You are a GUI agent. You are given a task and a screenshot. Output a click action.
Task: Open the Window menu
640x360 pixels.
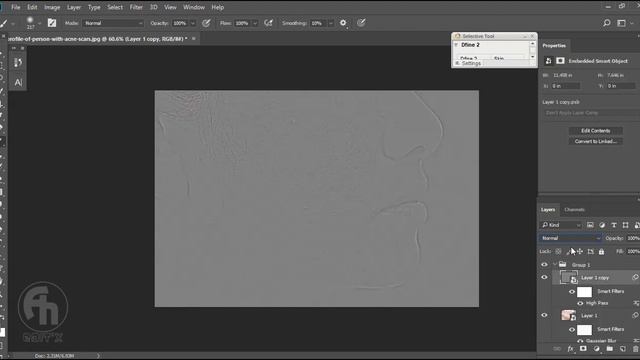(194, 7)
